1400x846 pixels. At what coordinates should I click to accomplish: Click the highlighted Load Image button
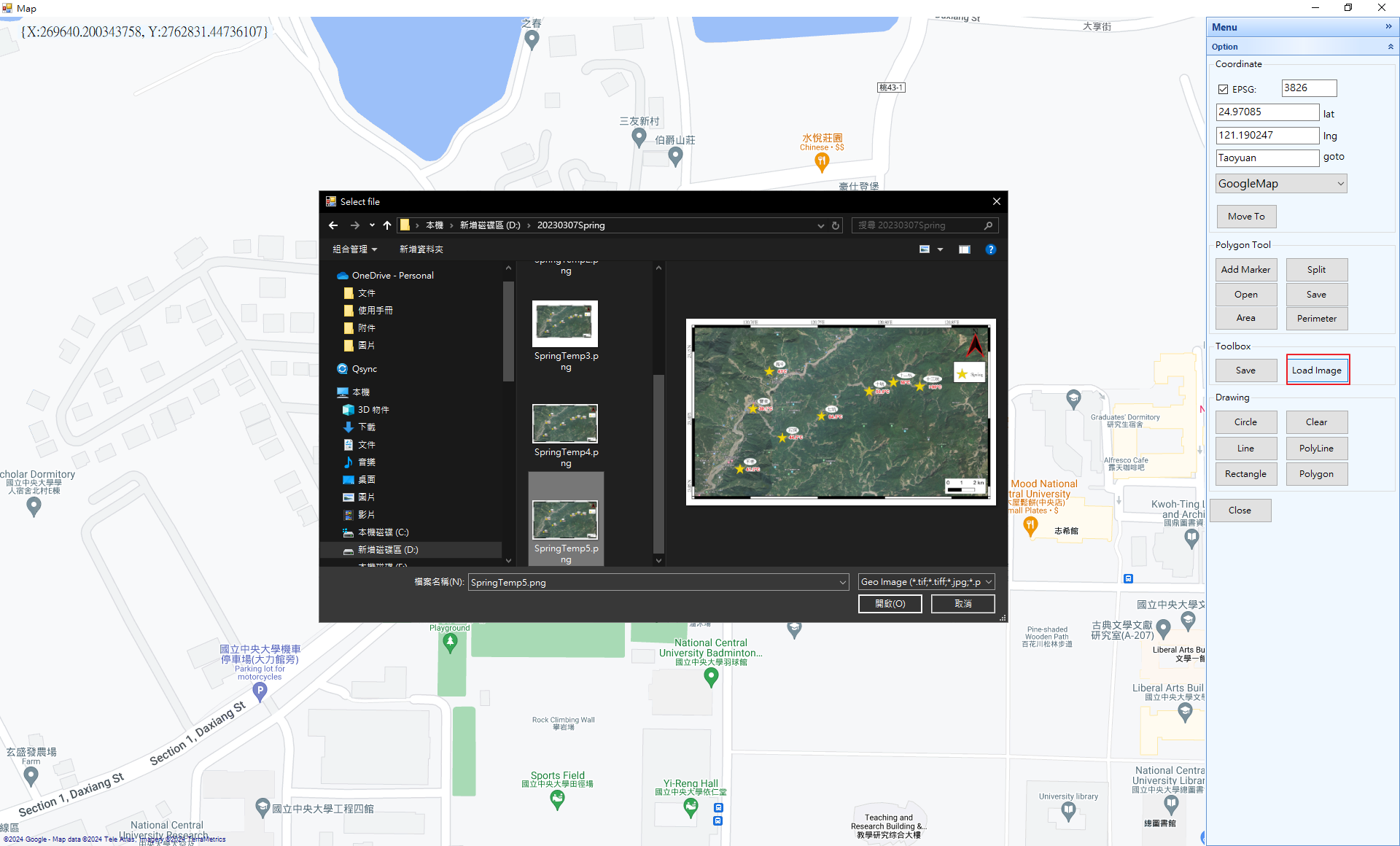(x=1317, y=370)
